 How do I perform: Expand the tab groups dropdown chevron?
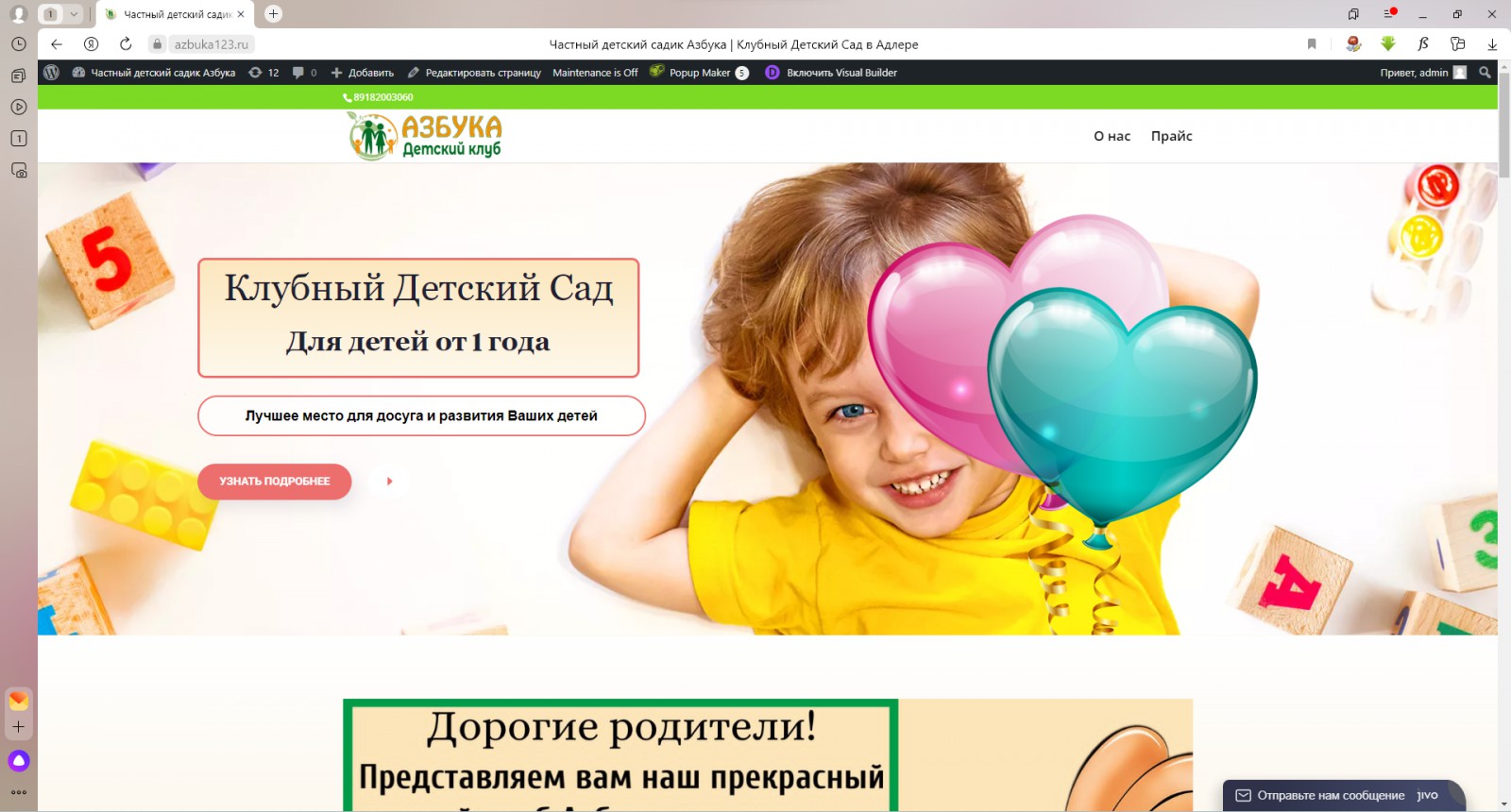point(74,14)
